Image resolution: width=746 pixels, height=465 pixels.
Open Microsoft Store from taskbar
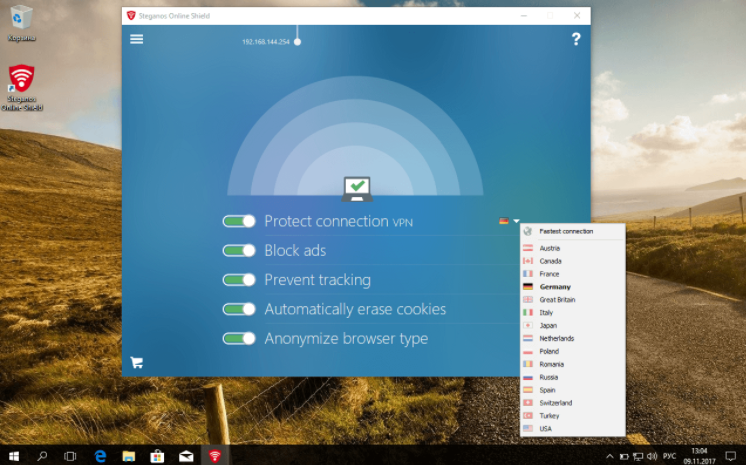pos(157,456)
